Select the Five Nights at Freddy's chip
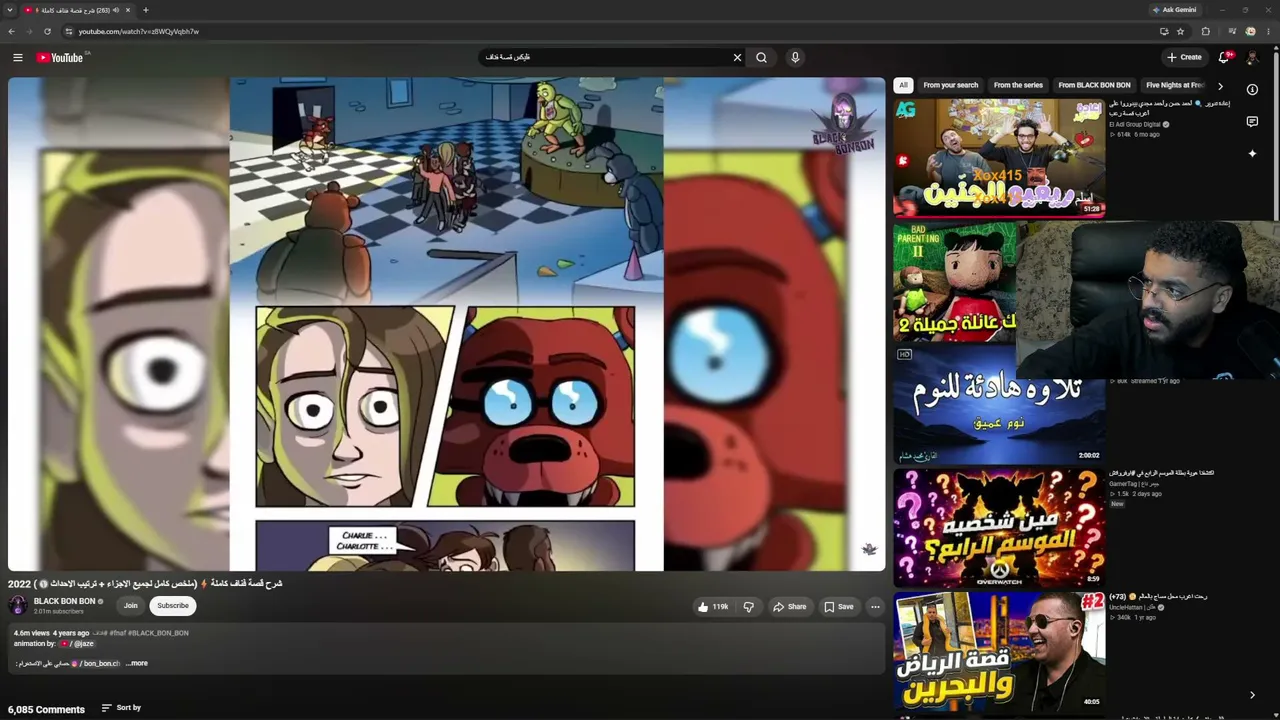The image size is (1280, 720). tap(1175, 85)
